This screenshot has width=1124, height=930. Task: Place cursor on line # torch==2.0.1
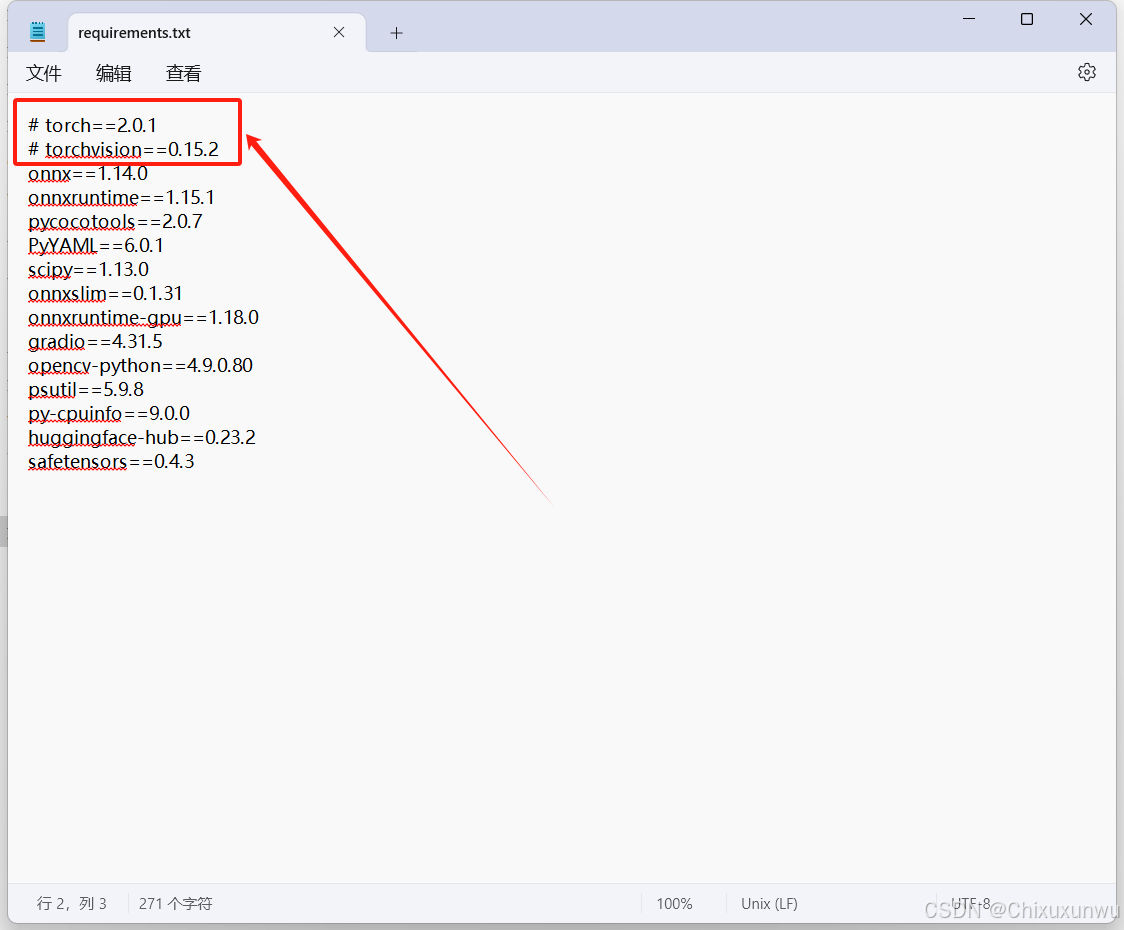(x=92, y=125)
